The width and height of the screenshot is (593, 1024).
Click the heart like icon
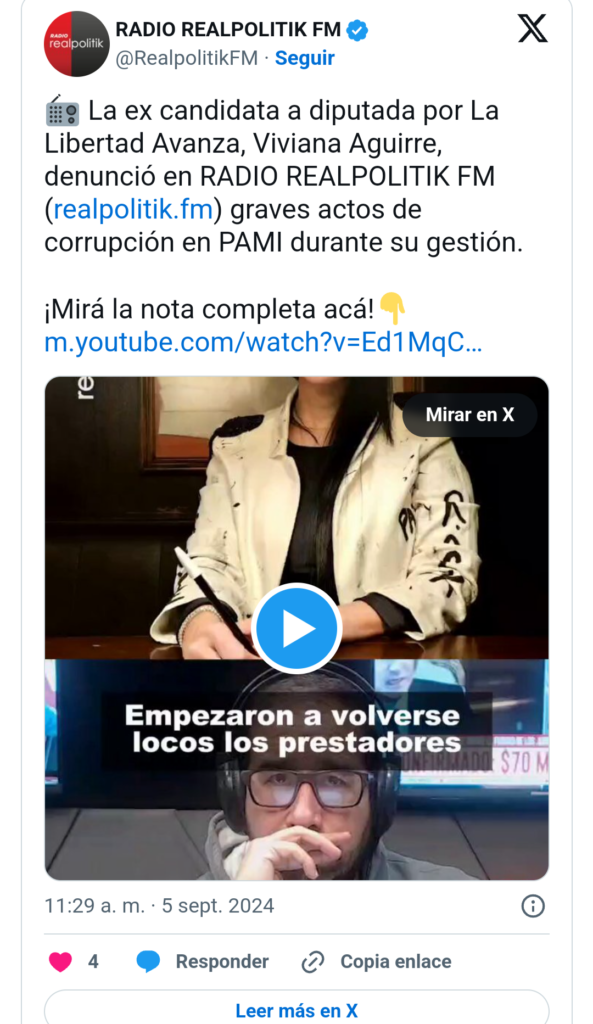[61, 961]
